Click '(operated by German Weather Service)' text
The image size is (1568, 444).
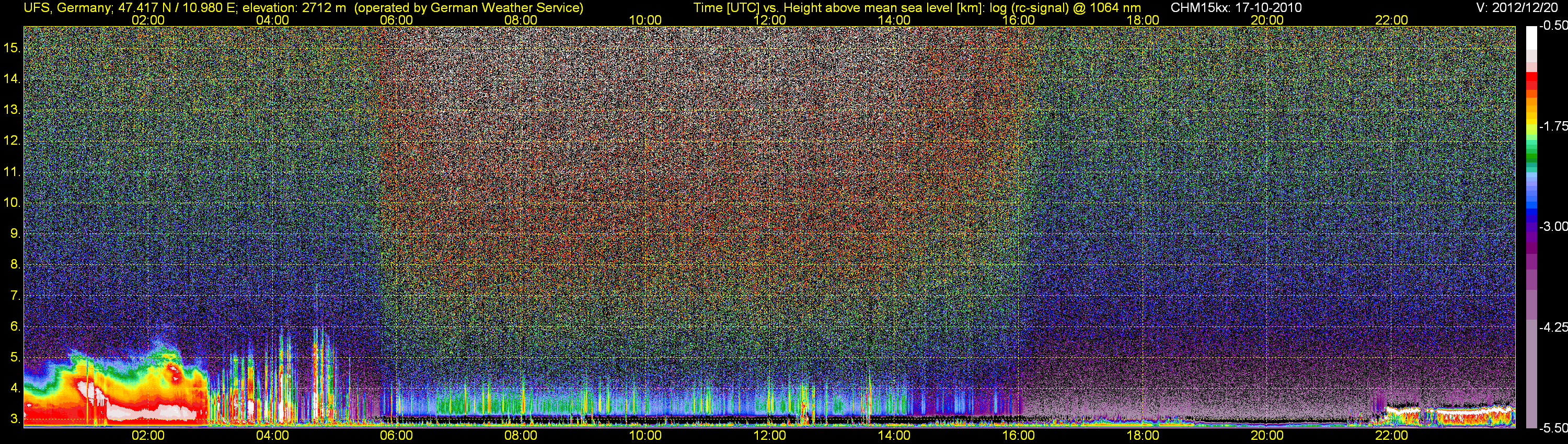469,8
